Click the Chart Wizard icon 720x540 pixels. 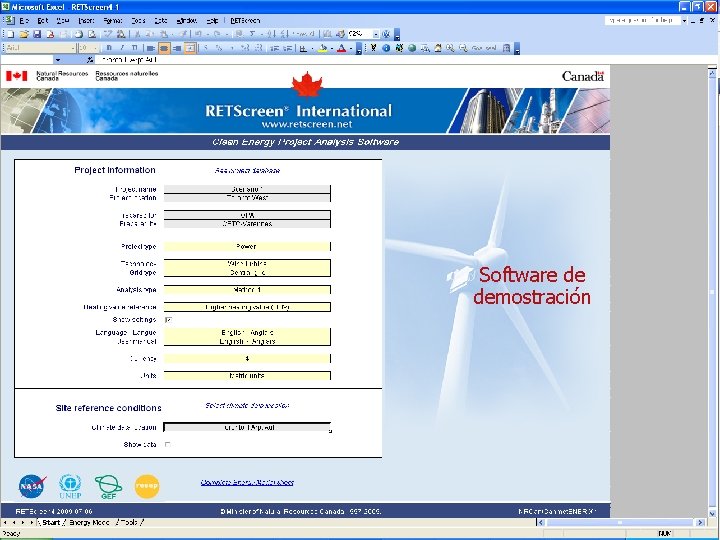[327, 34]
